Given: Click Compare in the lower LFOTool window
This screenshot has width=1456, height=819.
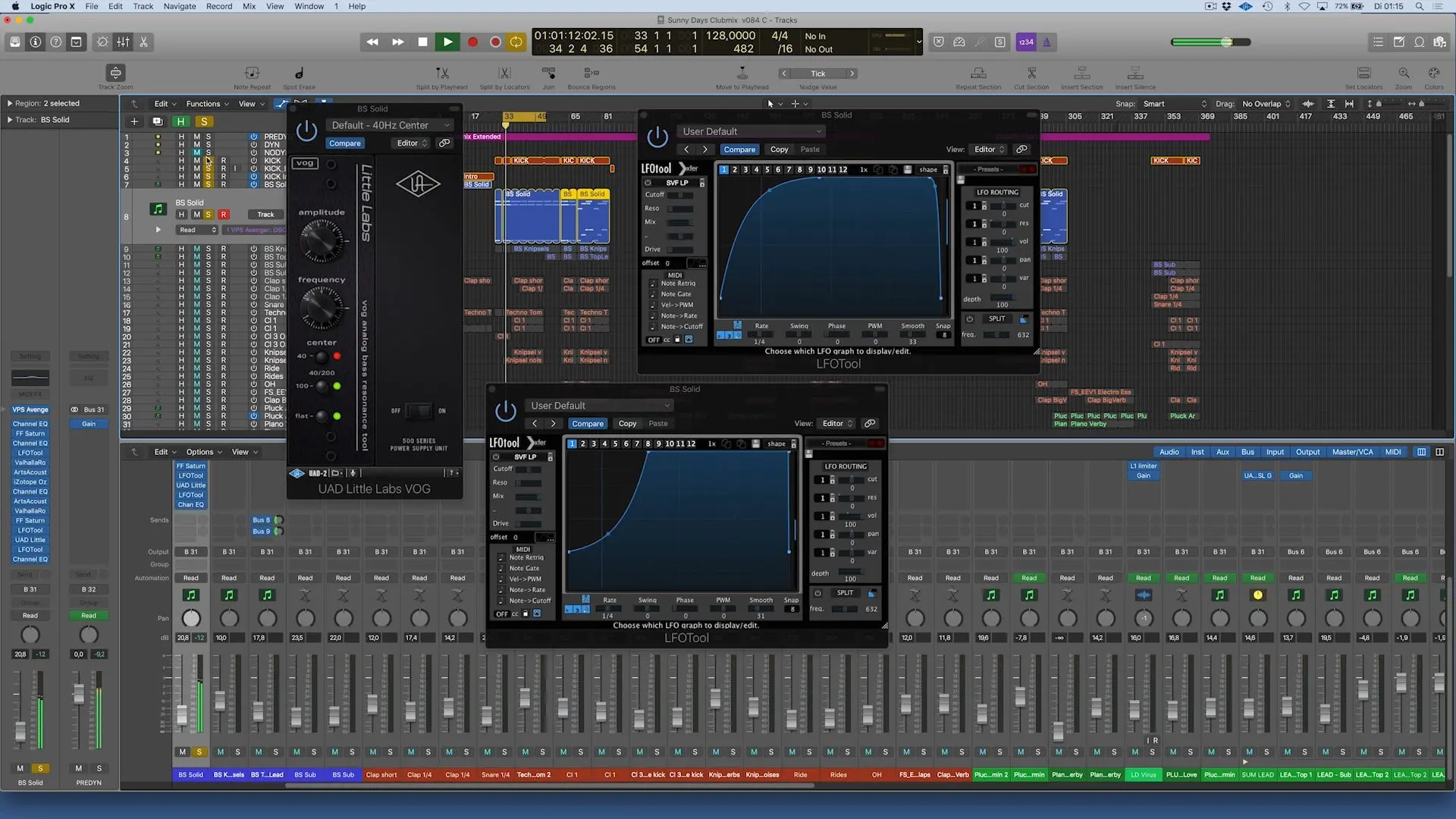Looking at the screenshot, I should pyautogui.click(x=587, y=424).
